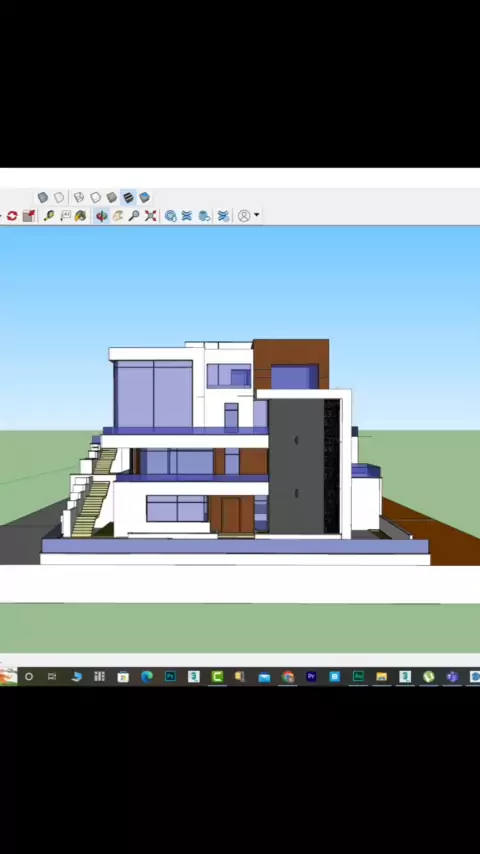Image resolution: width=480 pixels, height=854 pixels.
Task: Open Premiere Pro from taskbar
Action: pos(311,676)
